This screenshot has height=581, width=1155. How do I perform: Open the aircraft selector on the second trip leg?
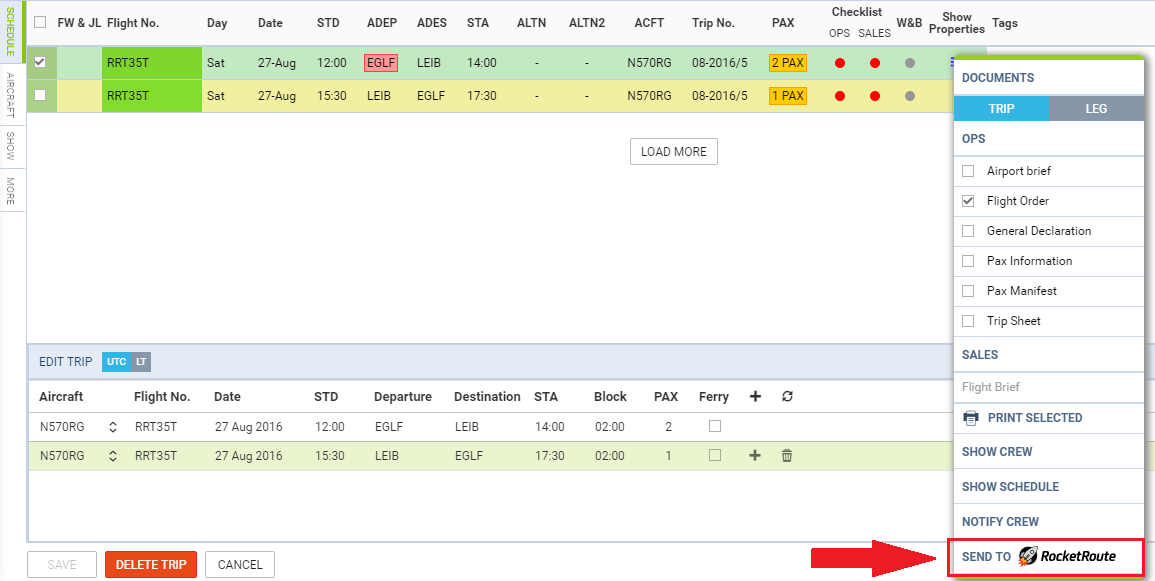[113, 456]
